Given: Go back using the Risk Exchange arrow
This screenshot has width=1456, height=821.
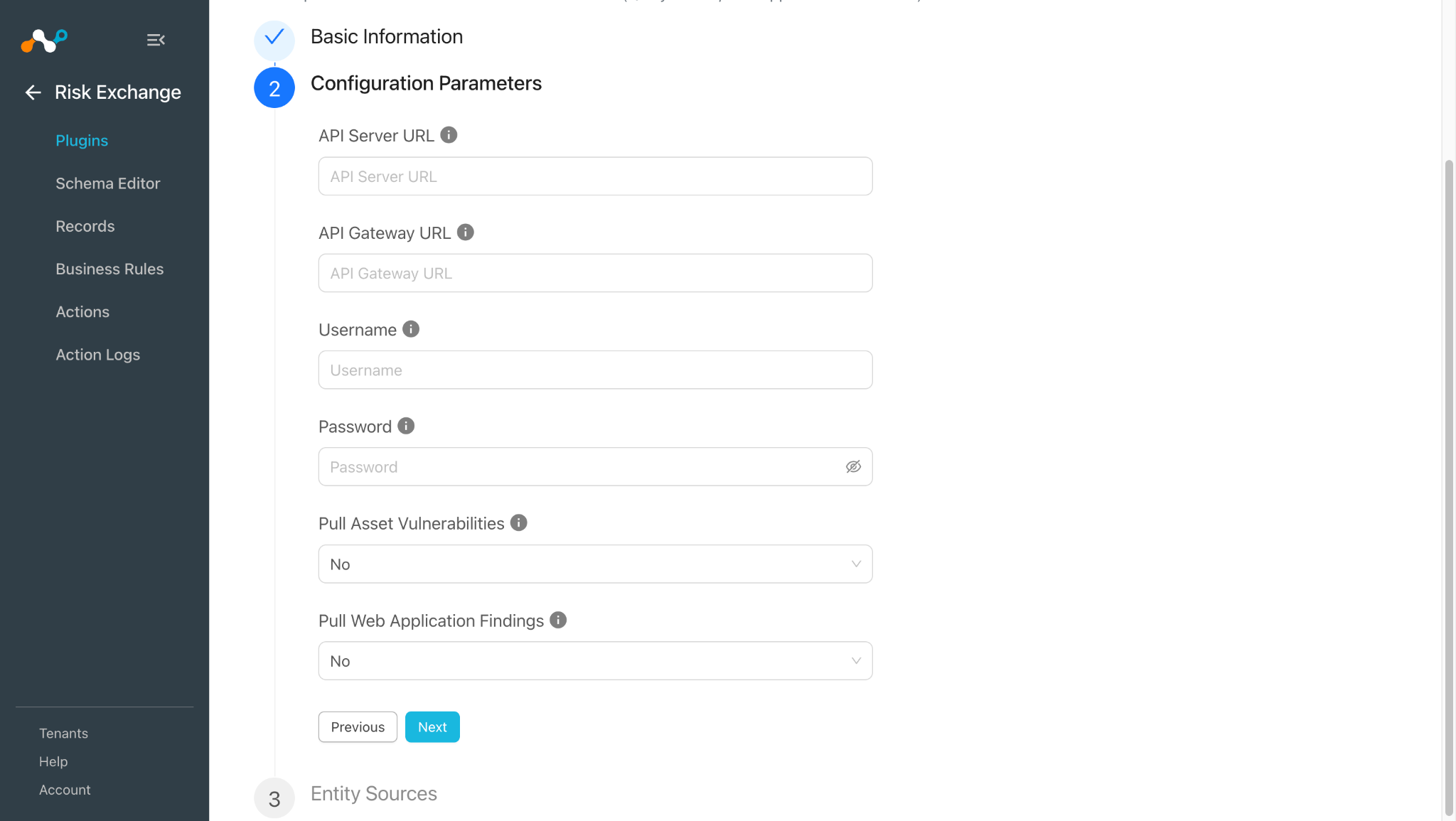Looking at the screenshot, I should [x=33, y=92].
